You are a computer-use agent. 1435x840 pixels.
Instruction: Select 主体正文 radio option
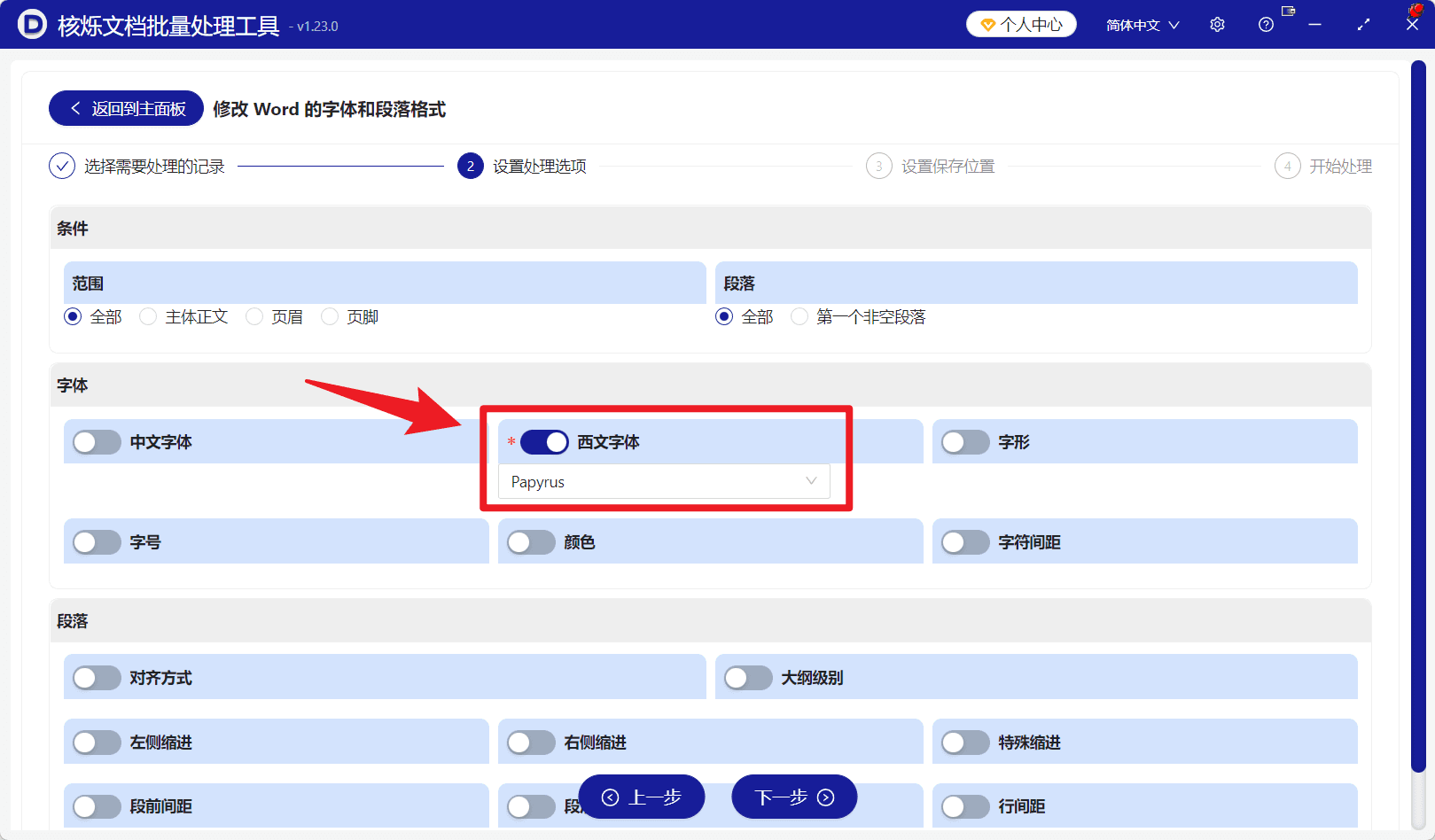click(x=148, y=316)
